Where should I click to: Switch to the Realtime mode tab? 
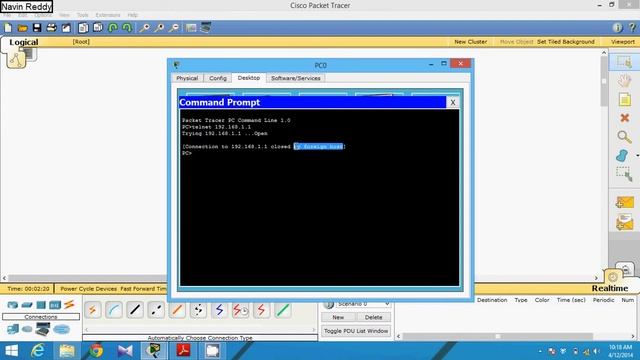point(610,288)
